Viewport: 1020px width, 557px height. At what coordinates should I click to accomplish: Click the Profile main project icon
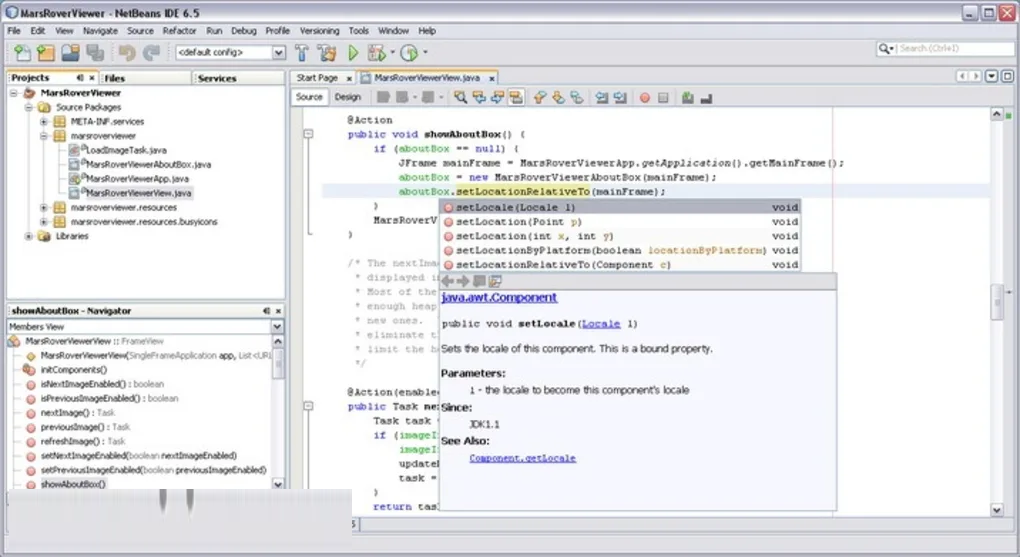(x=409, y=53)
